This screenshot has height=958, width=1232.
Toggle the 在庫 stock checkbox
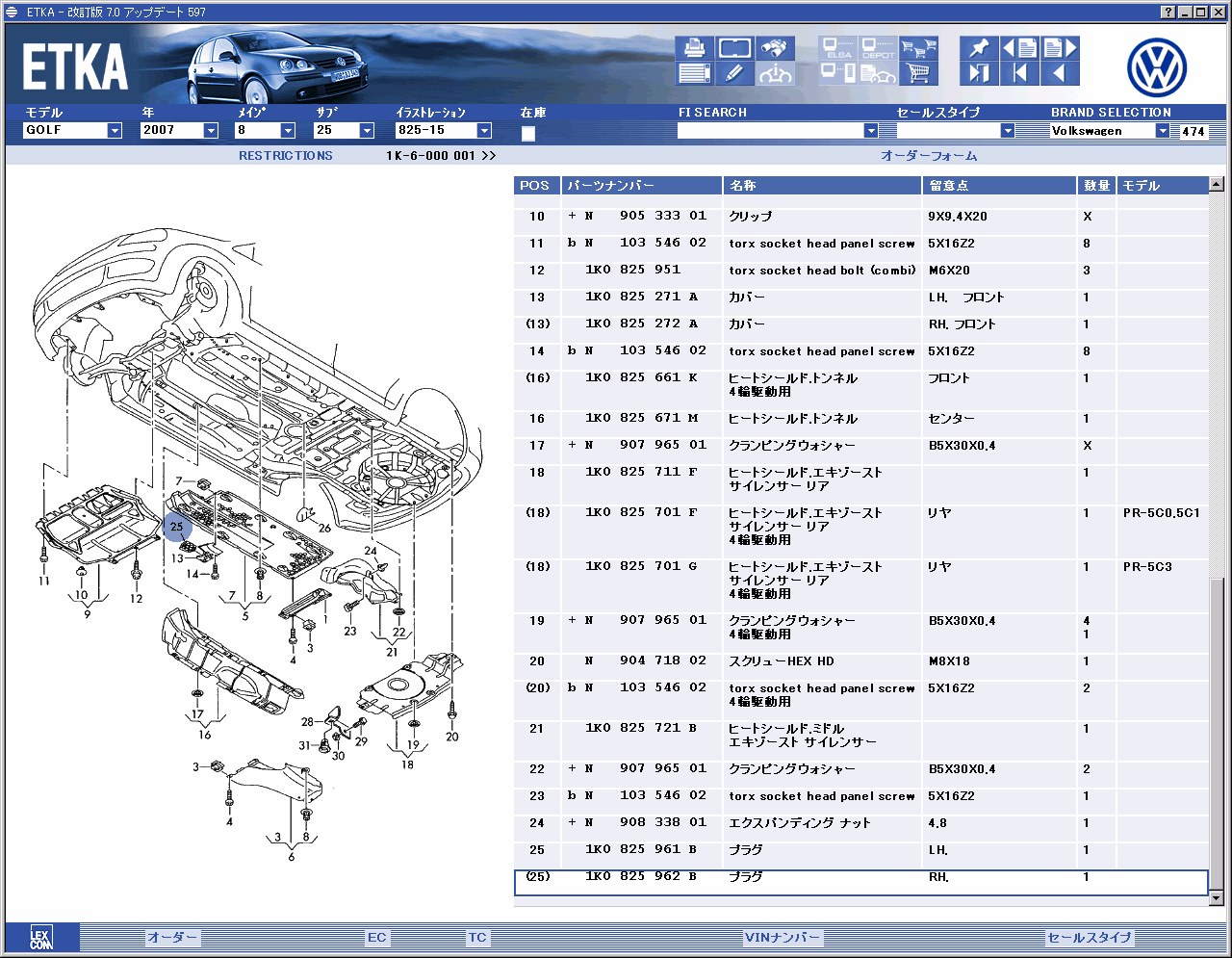528,133
